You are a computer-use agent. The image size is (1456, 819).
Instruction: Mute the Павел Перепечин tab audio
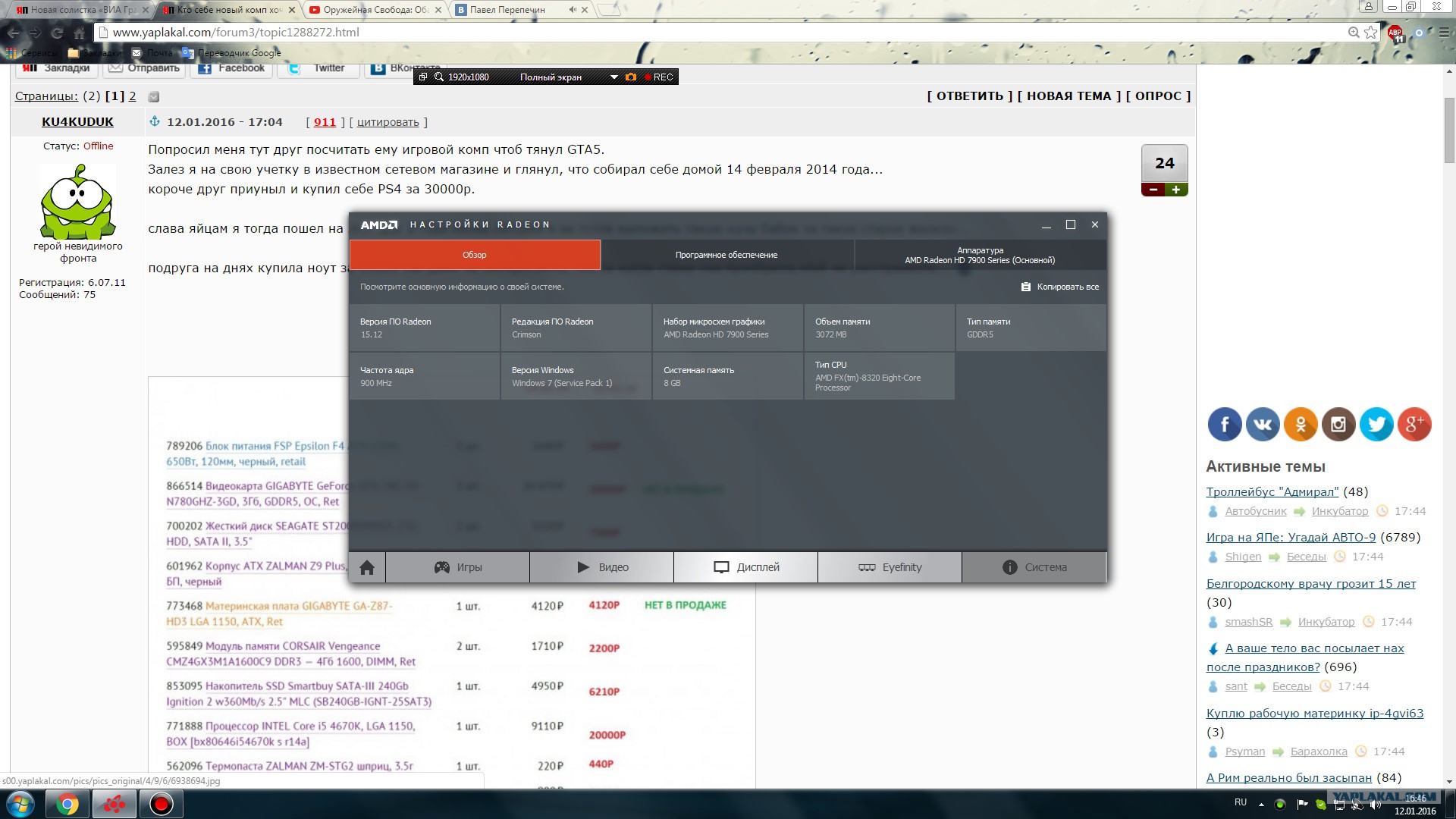[573, 10]
